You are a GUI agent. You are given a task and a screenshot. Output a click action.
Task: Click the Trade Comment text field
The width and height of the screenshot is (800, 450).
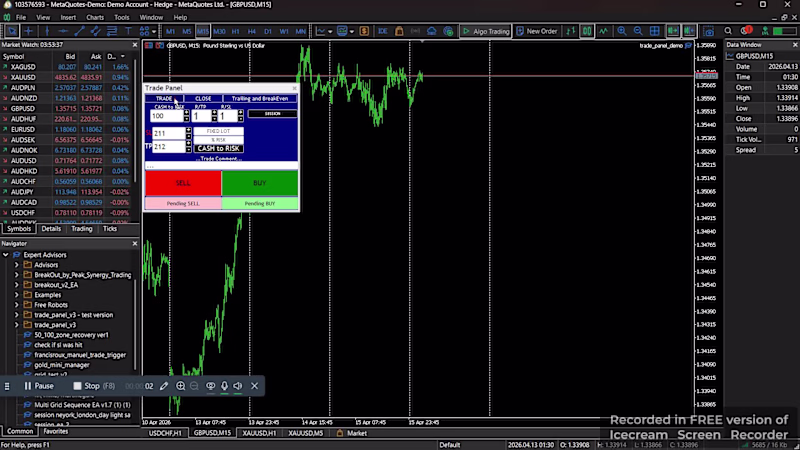[221, 165]
